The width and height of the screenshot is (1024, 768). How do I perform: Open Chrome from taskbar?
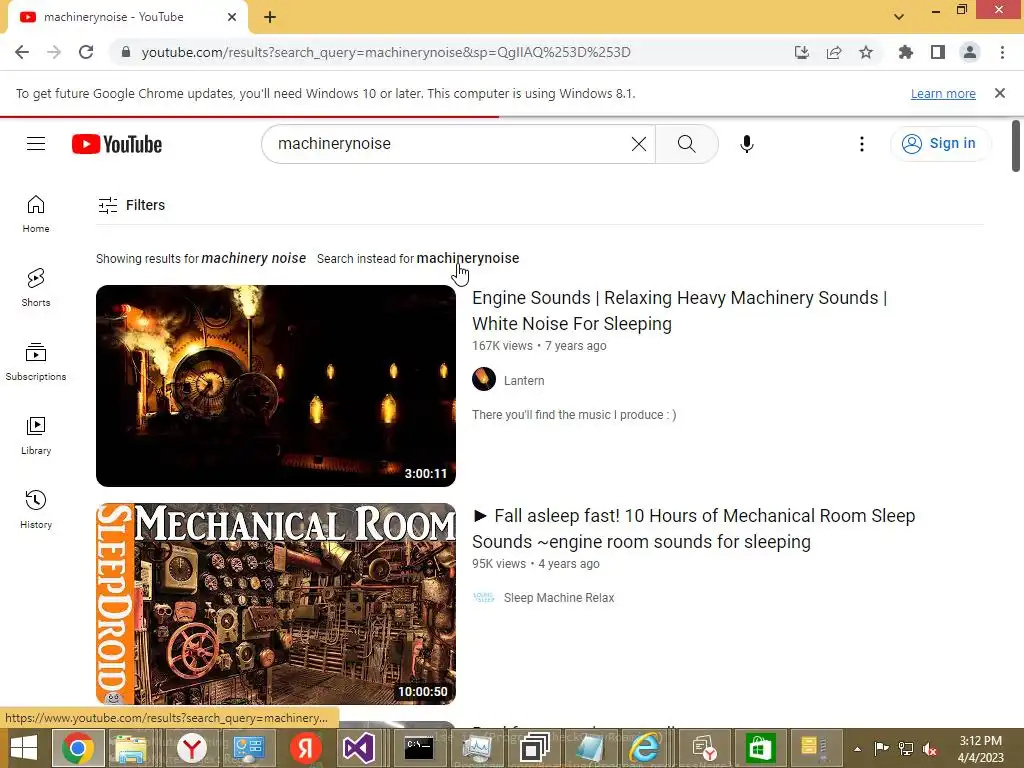[78, 748]
